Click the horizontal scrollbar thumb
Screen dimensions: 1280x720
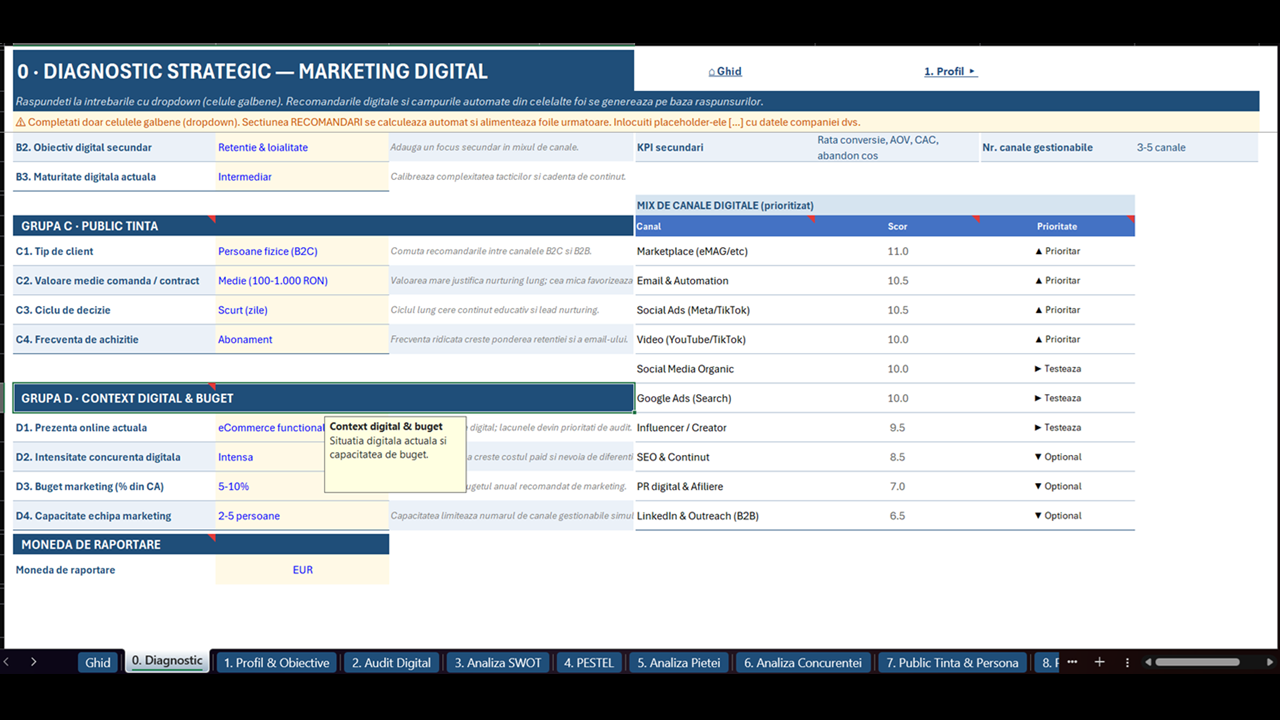(x=1198, y=662)
